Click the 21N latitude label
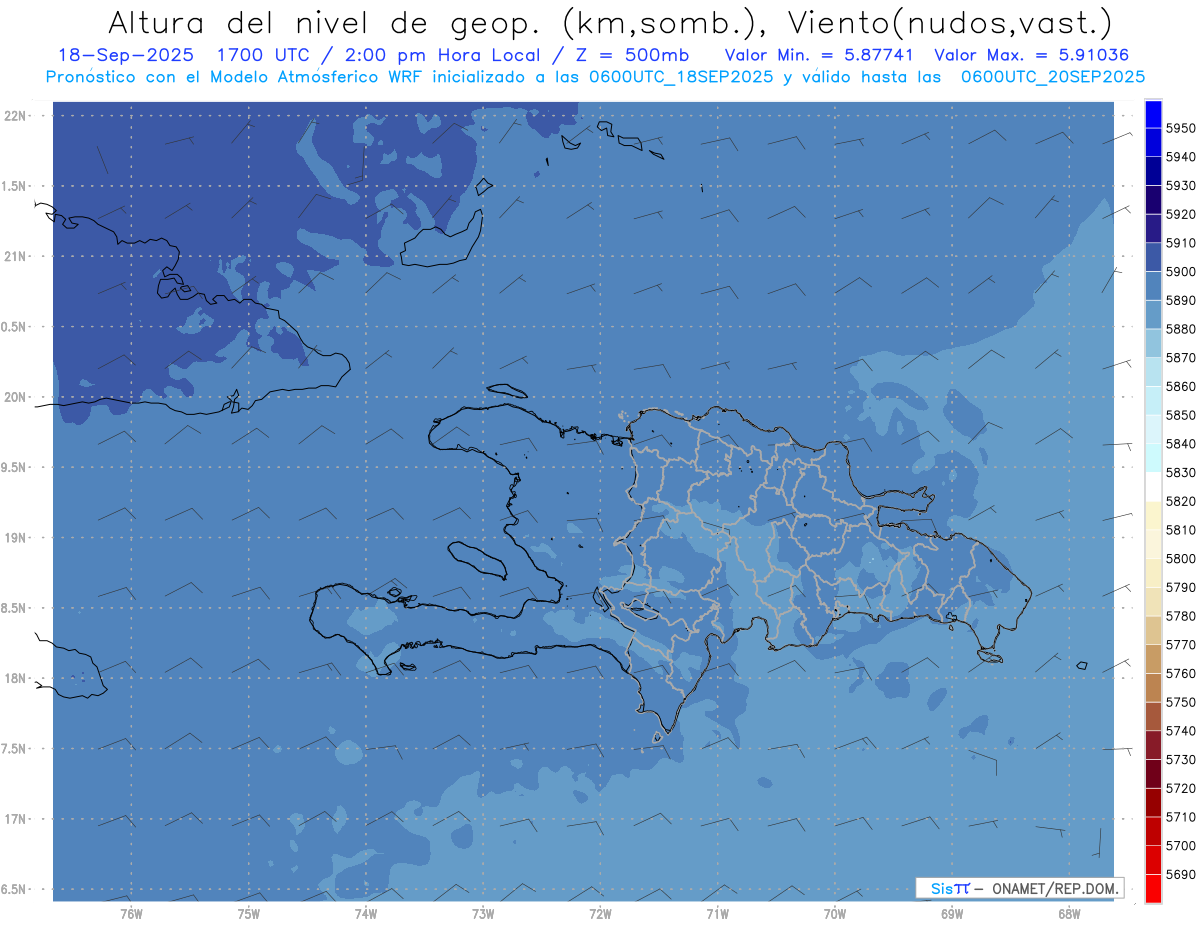Screen dimensions: 1200x927 click(x=15, y=257)
